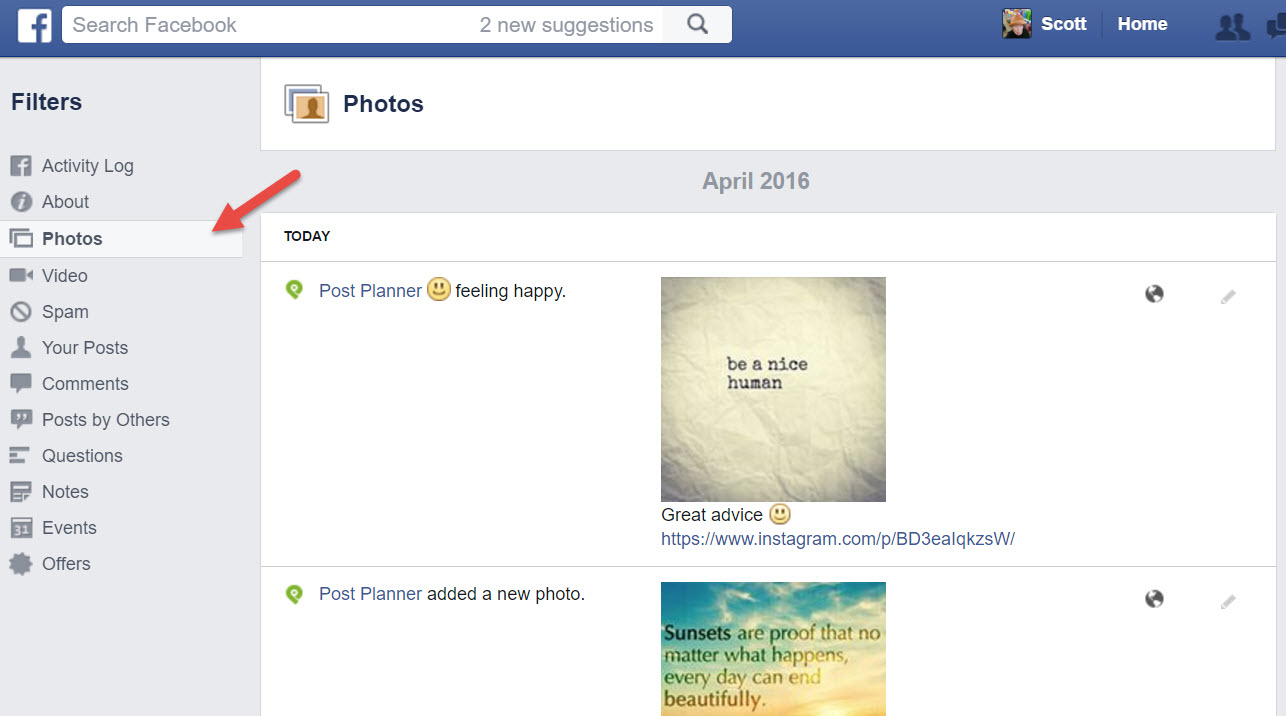
Task: Open the Post Planner profile link
Action: [x=370, y=290]
